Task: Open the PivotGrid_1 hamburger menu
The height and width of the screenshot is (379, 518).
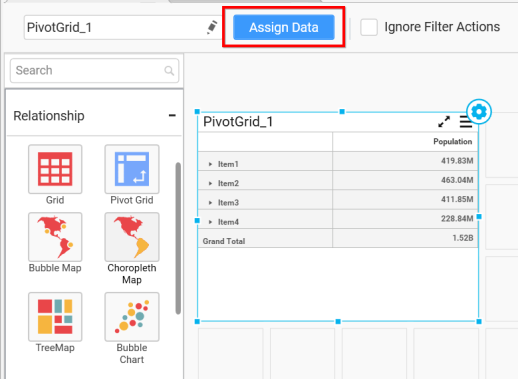Action: click(x=464, y=122)
